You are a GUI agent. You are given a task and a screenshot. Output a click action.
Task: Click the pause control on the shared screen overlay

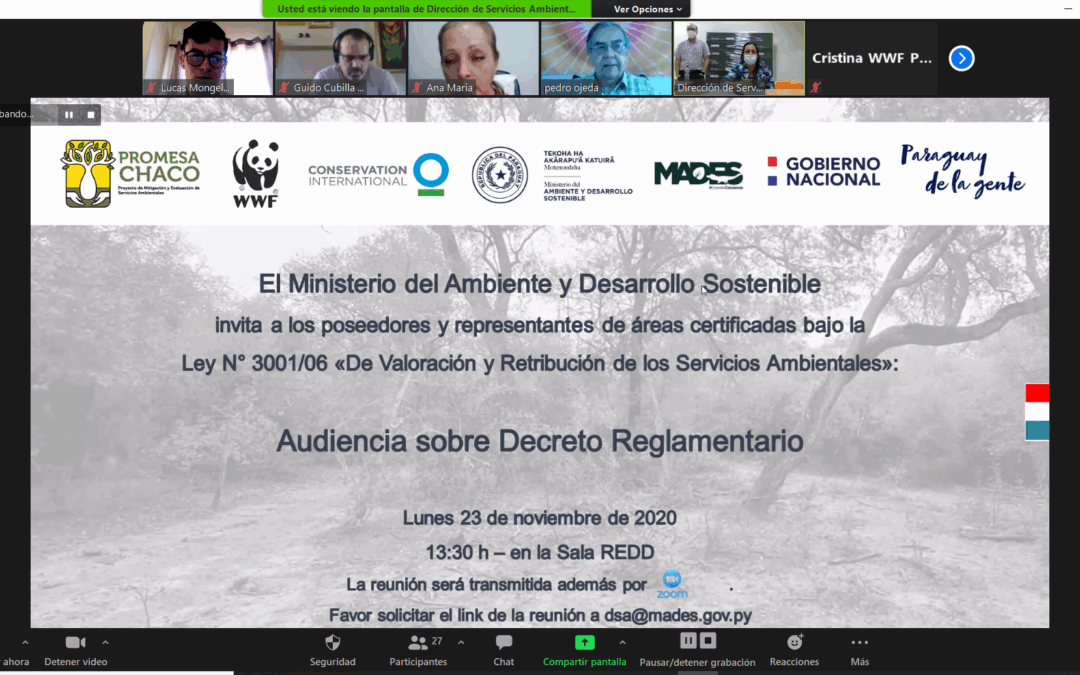click(x=68, y=113)
